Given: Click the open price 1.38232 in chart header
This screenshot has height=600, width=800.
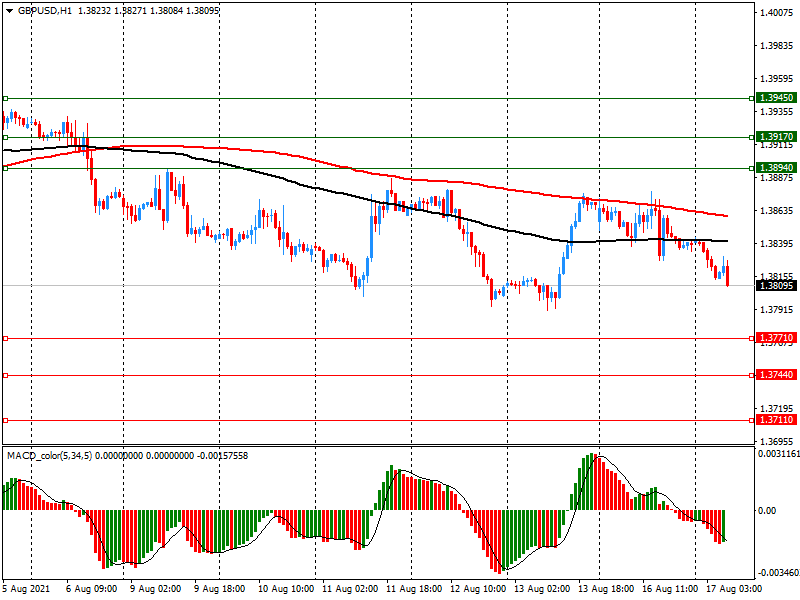Looking at the screenshot, I should click(x=94, y=10).
